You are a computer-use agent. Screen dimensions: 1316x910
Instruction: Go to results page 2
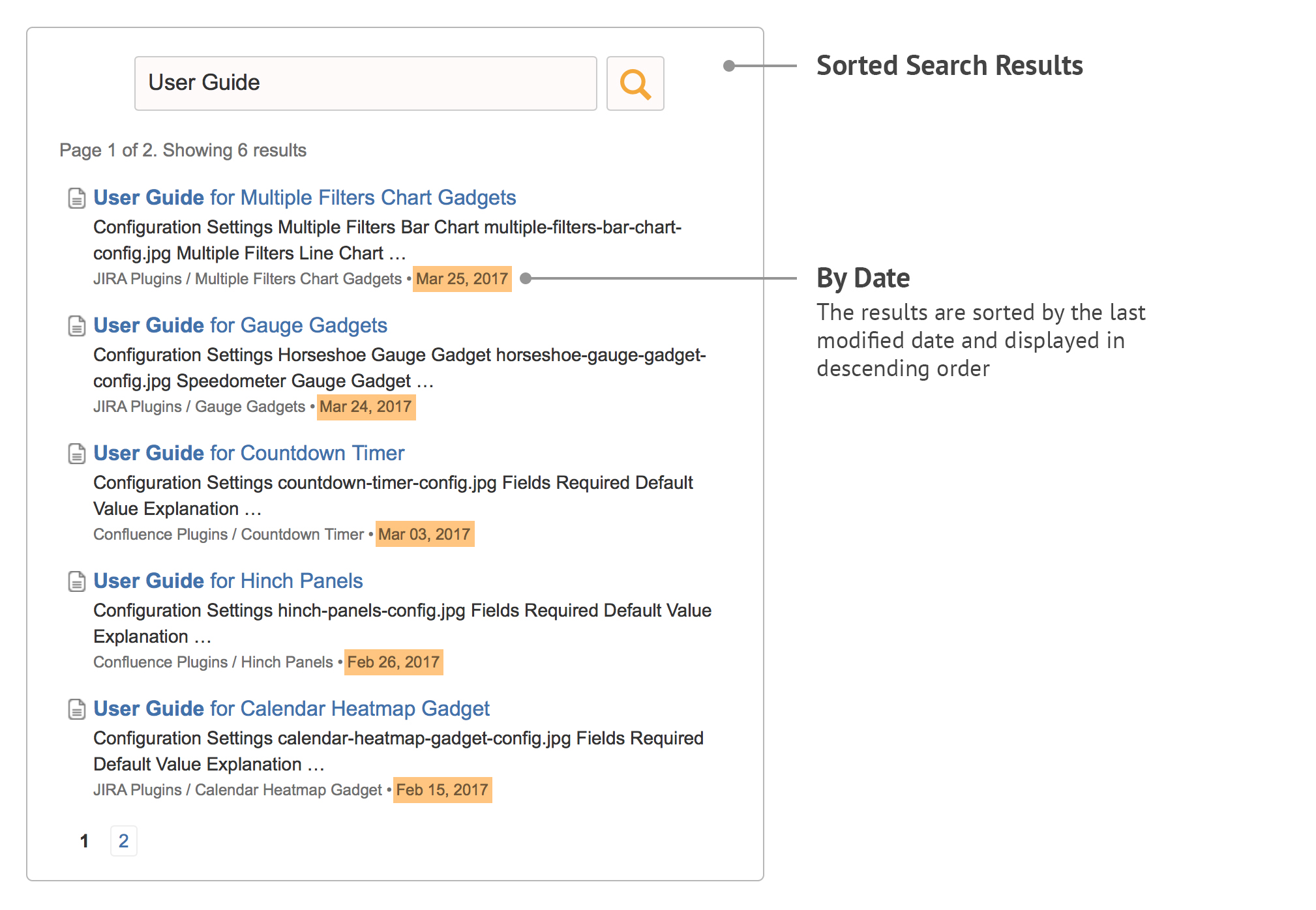click(123, 841)
